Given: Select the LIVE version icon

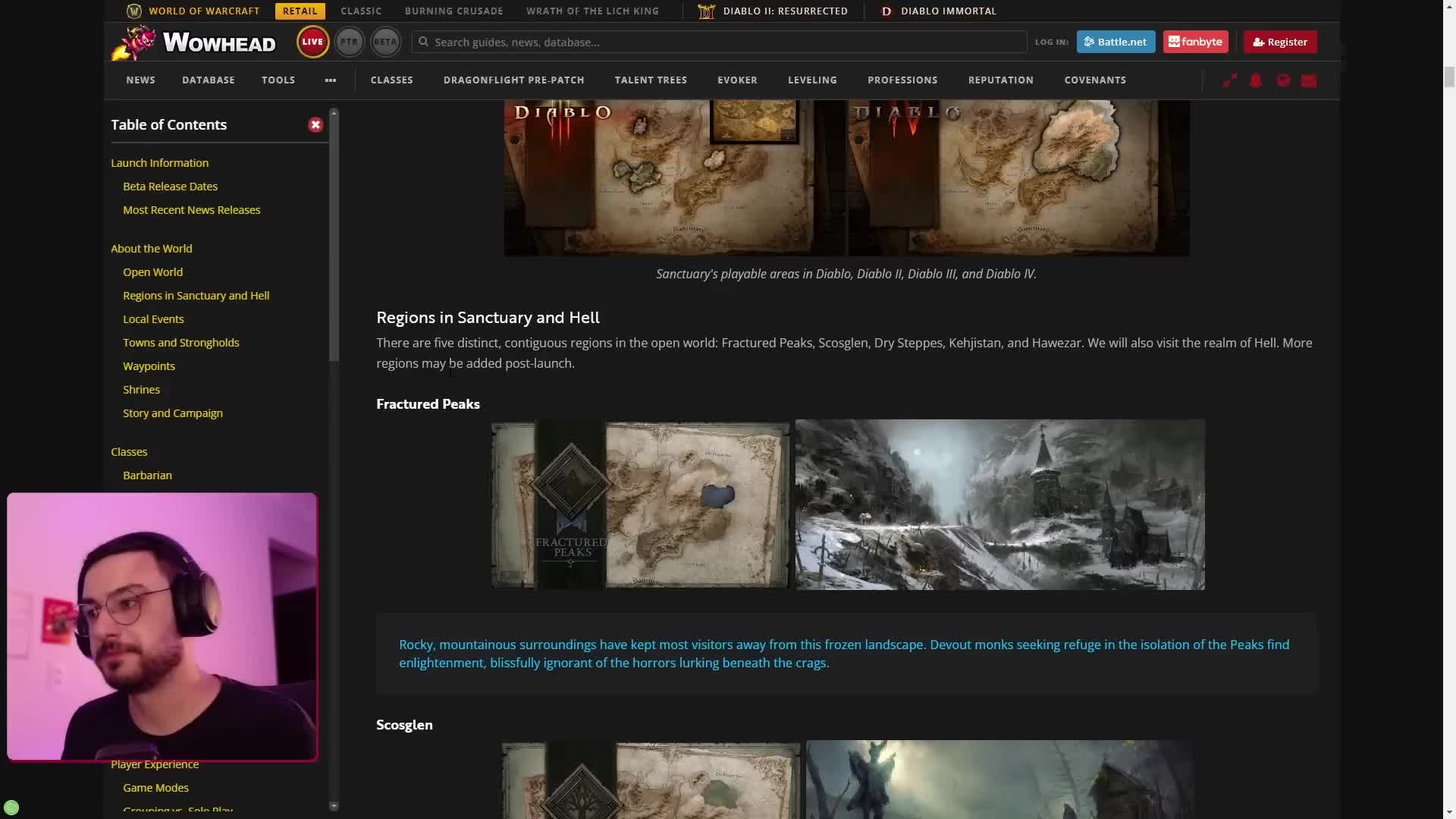Looking at the screenshot, I should [x=312, y=42].
